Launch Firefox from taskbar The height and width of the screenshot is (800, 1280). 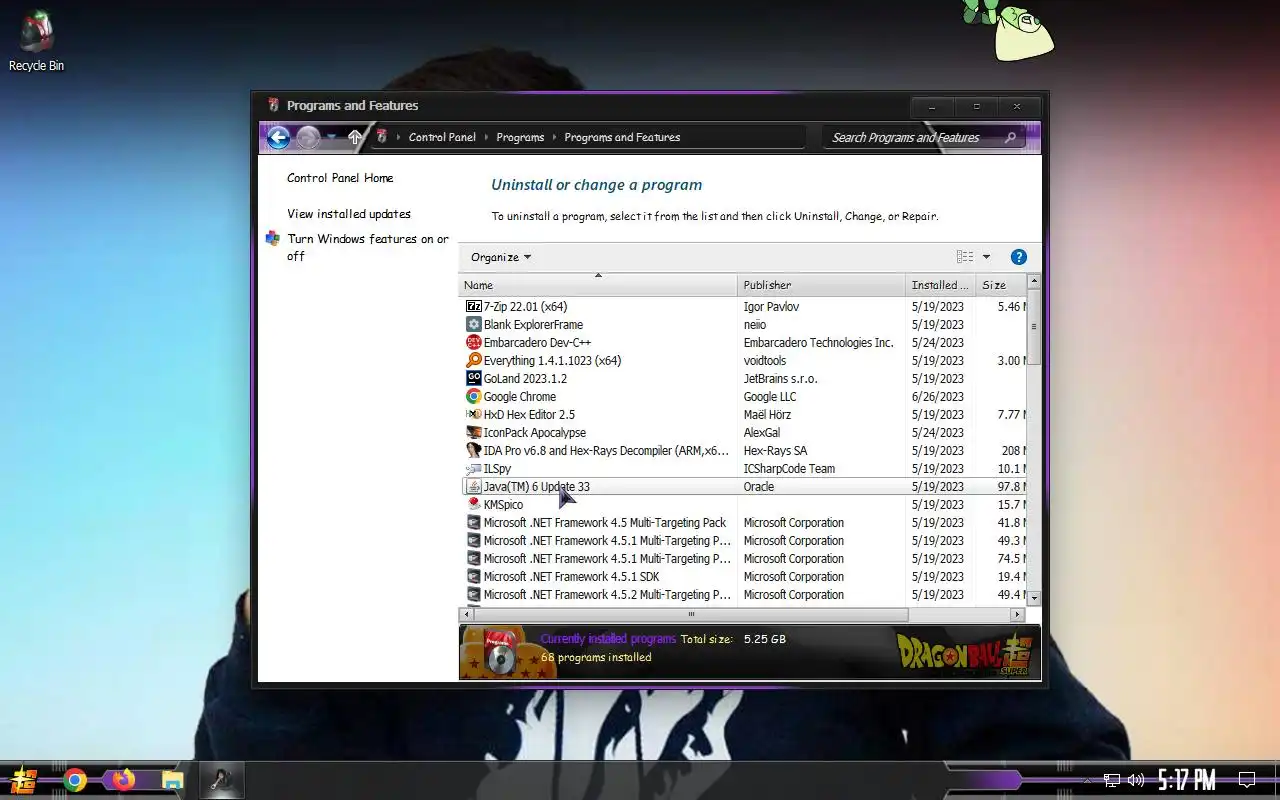[123, 780]
